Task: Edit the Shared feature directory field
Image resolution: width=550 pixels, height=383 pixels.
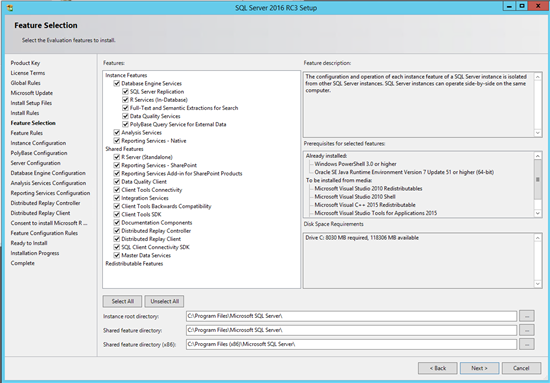Action: 351,330
